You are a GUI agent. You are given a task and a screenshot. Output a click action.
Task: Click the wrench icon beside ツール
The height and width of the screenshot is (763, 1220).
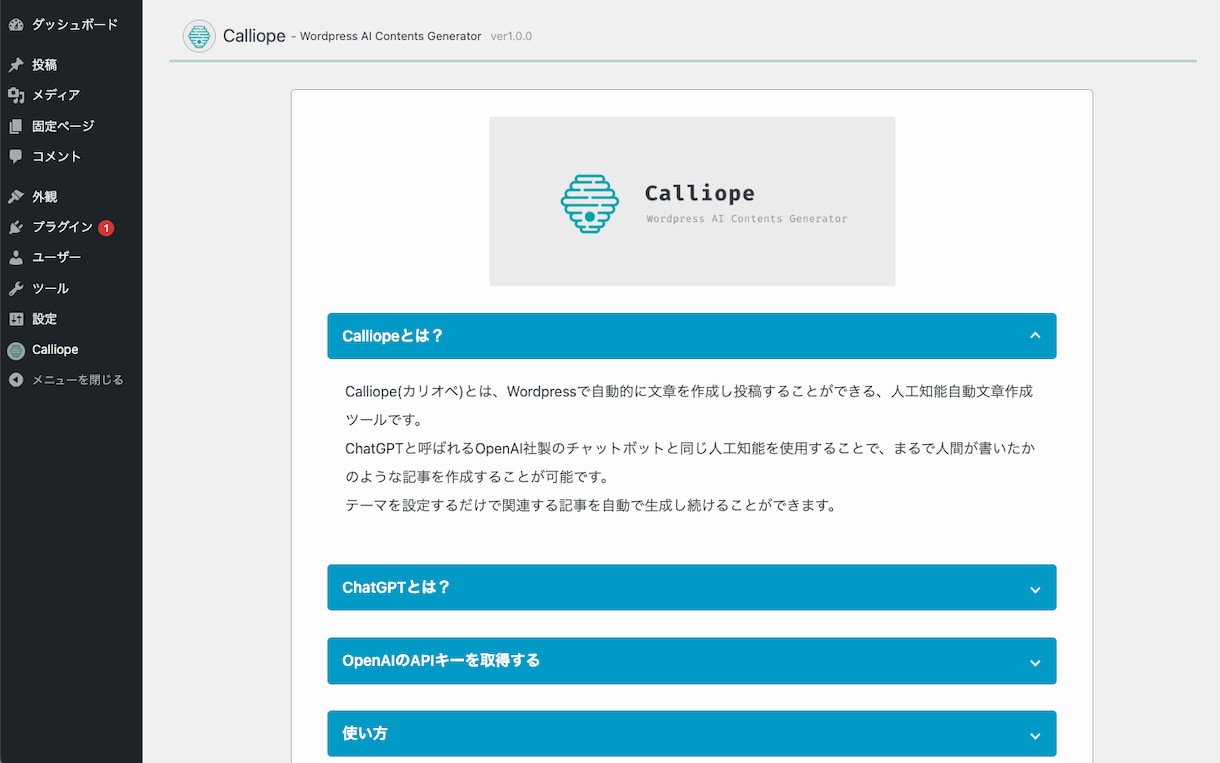pos(16,288)
